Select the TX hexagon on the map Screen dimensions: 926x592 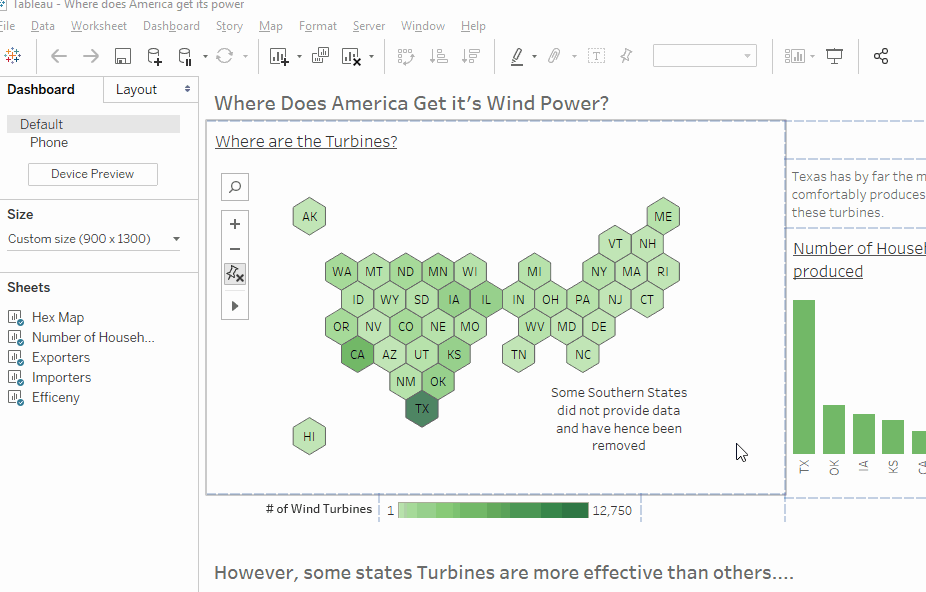coord(422,409)
